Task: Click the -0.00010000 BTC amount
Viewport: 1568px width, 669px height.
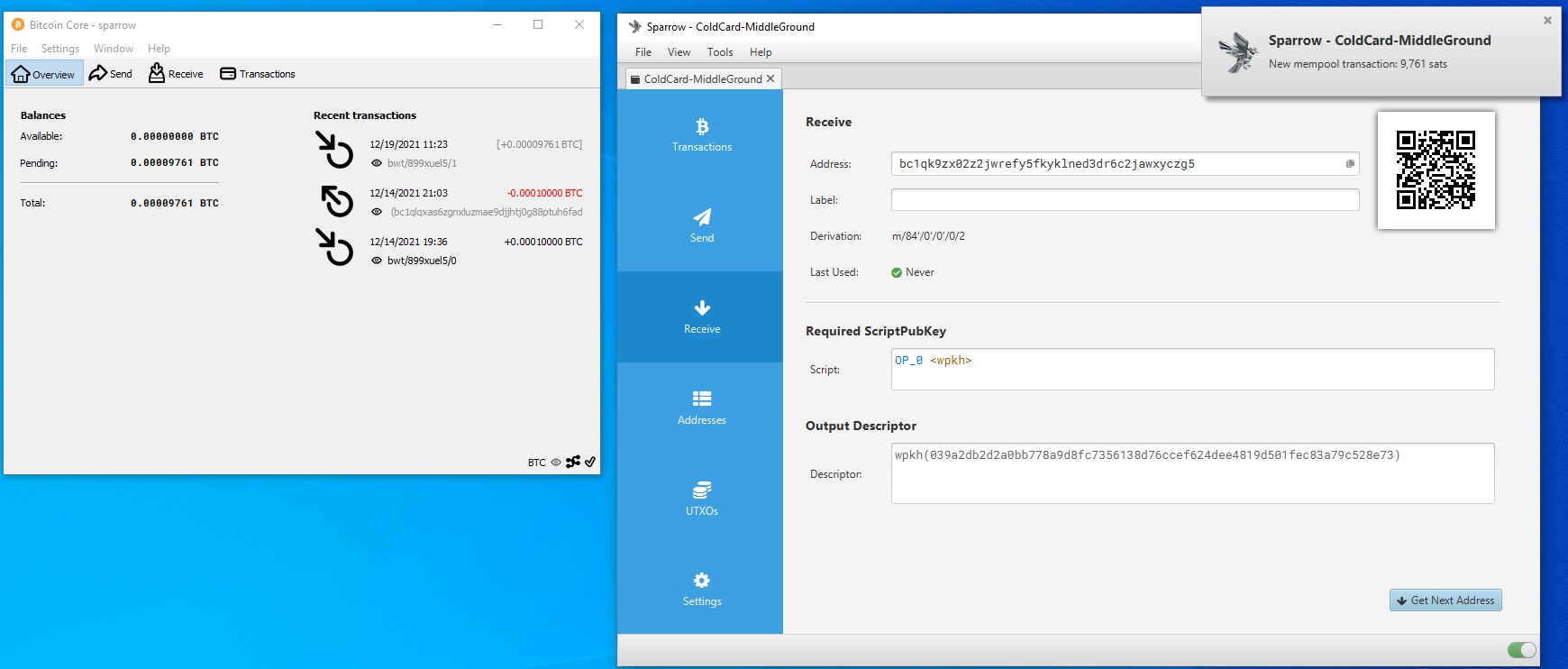Action: (544, 193)
